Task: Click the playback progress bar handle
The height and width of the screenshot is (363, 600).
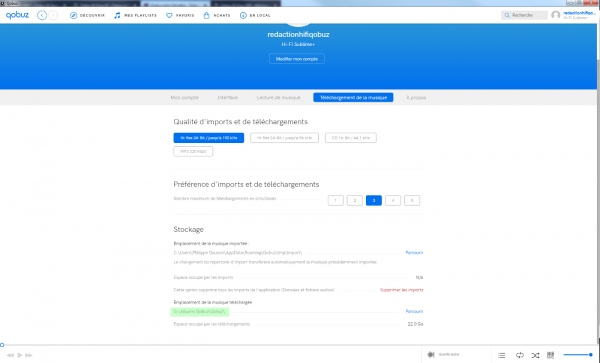Action: coord(2,345)
